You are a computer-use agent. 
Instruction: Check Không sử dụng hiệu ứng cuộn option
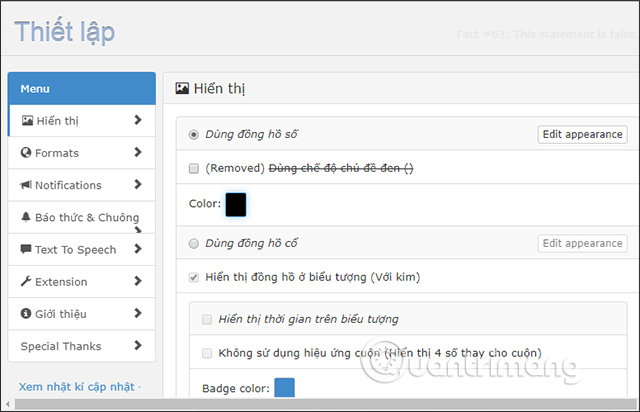point(207,353)
